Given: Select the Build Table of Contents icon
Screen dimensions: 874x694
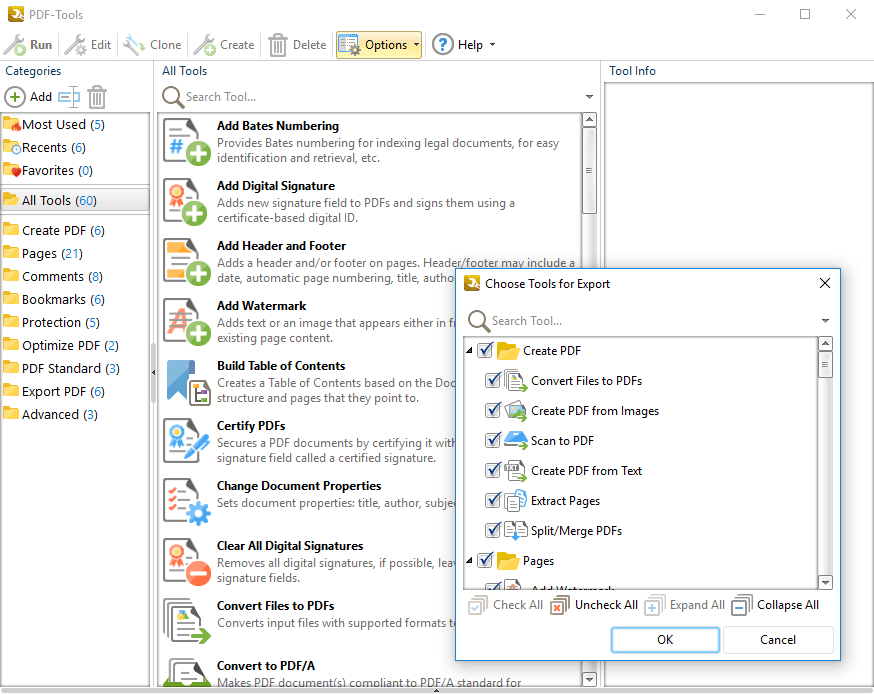Looking at the screenshot, I should pyautogui.click(x=187, y=382).
